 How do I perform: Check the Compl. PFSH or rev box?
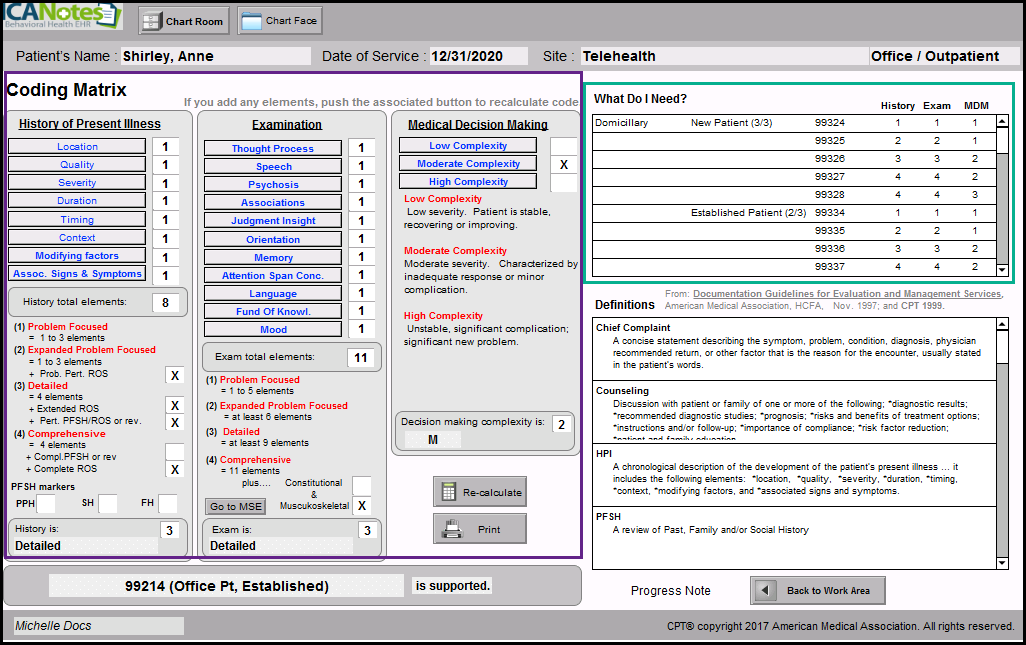[x=174, y=452]
